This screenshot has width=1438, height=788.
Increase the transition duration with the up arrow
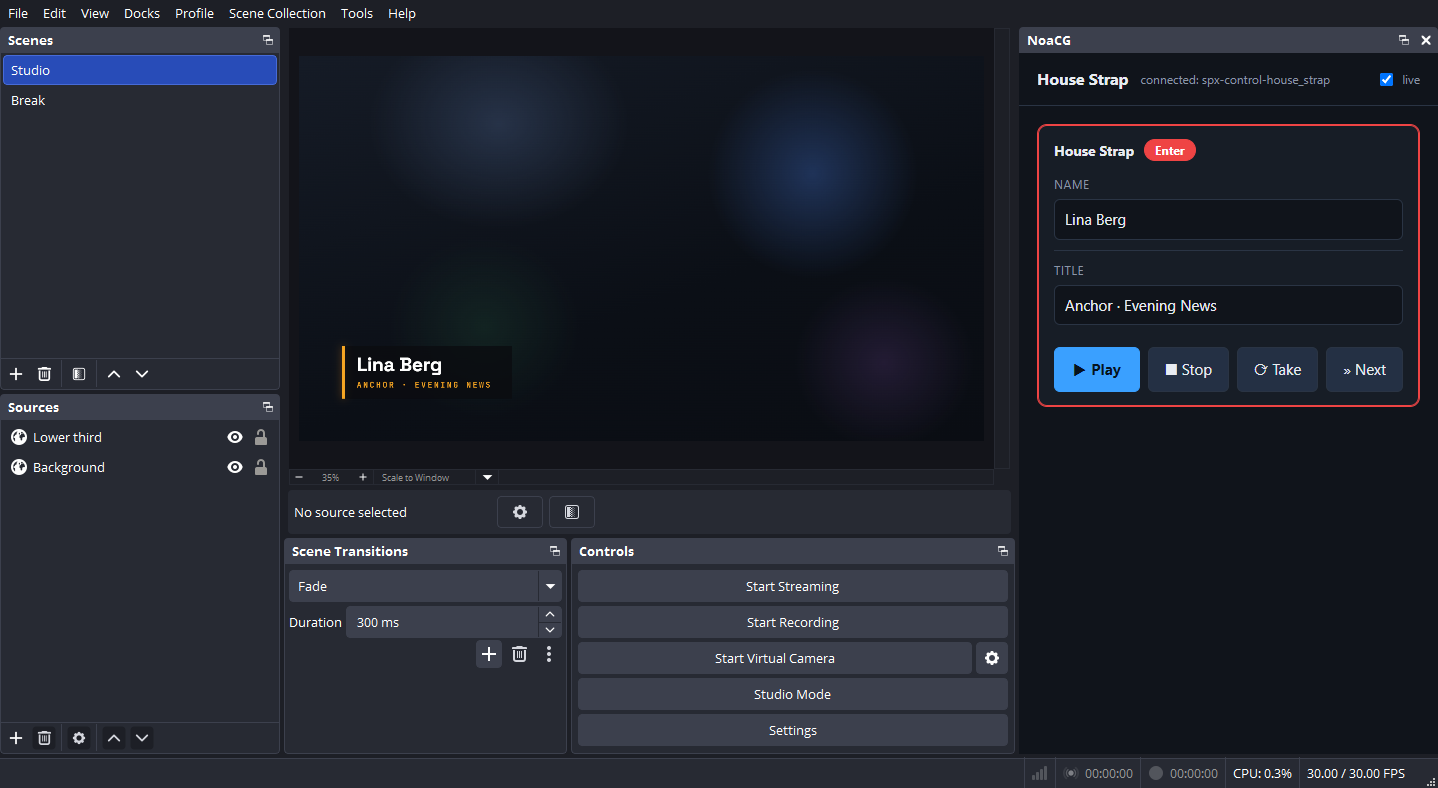pyautogui.click(x=550, y=614)
